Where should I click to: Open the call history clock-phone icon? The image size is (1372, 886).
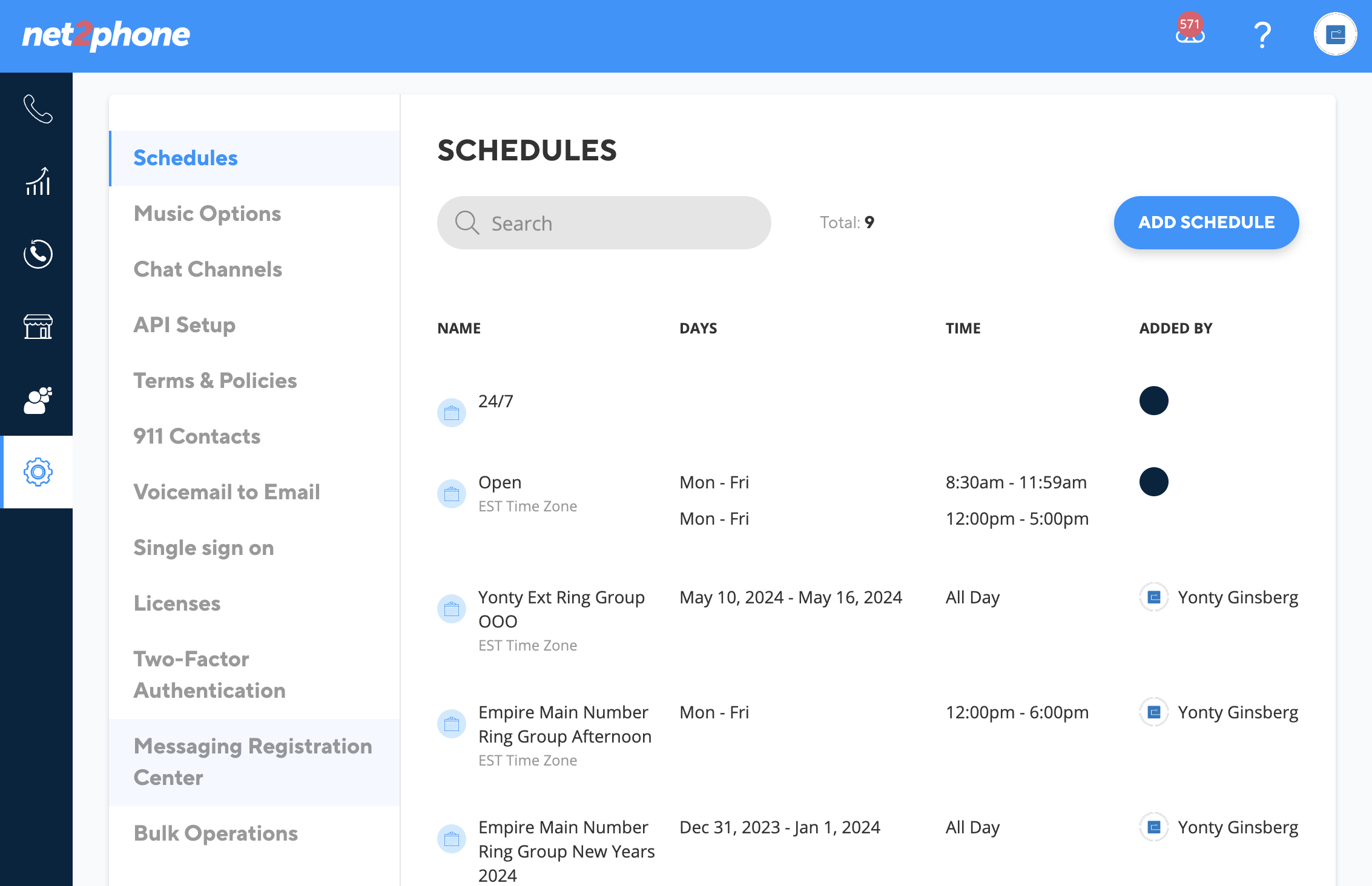pyautogui.click(x=38, y=254)
